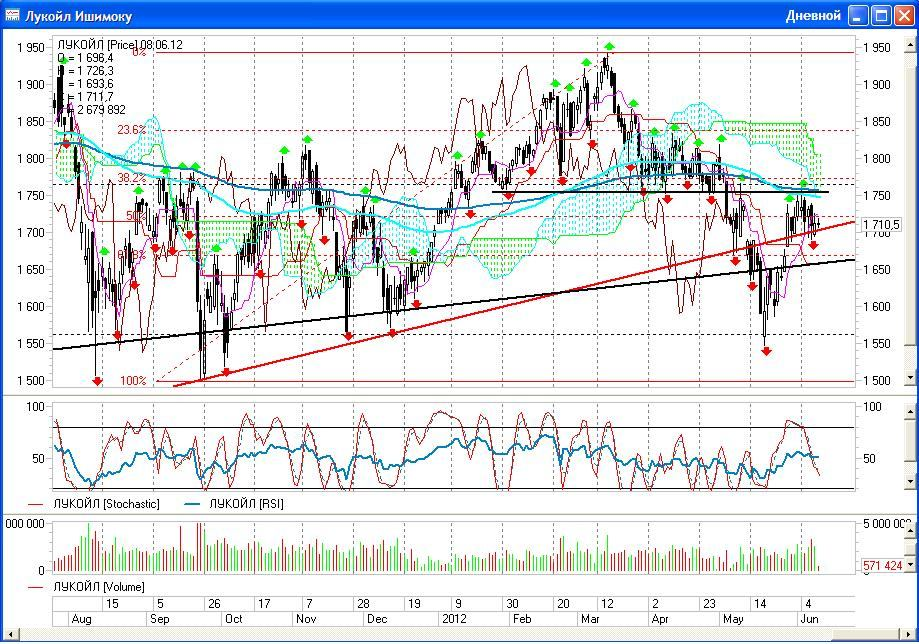Click right arrow of the horizontal scrollbar

click(908, 635)
